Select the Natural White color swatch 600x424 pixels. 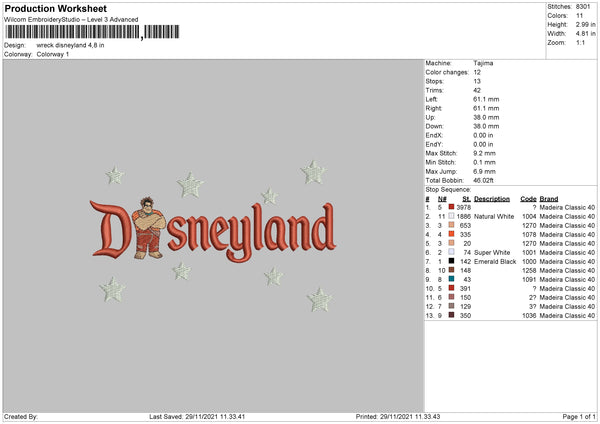point(452,216)
